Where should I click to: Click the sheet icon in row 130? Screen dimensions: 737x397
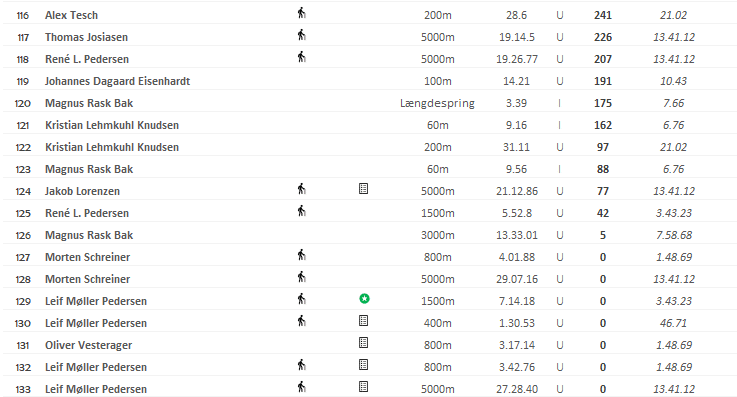pyautogui.click(x=363, y=321)
